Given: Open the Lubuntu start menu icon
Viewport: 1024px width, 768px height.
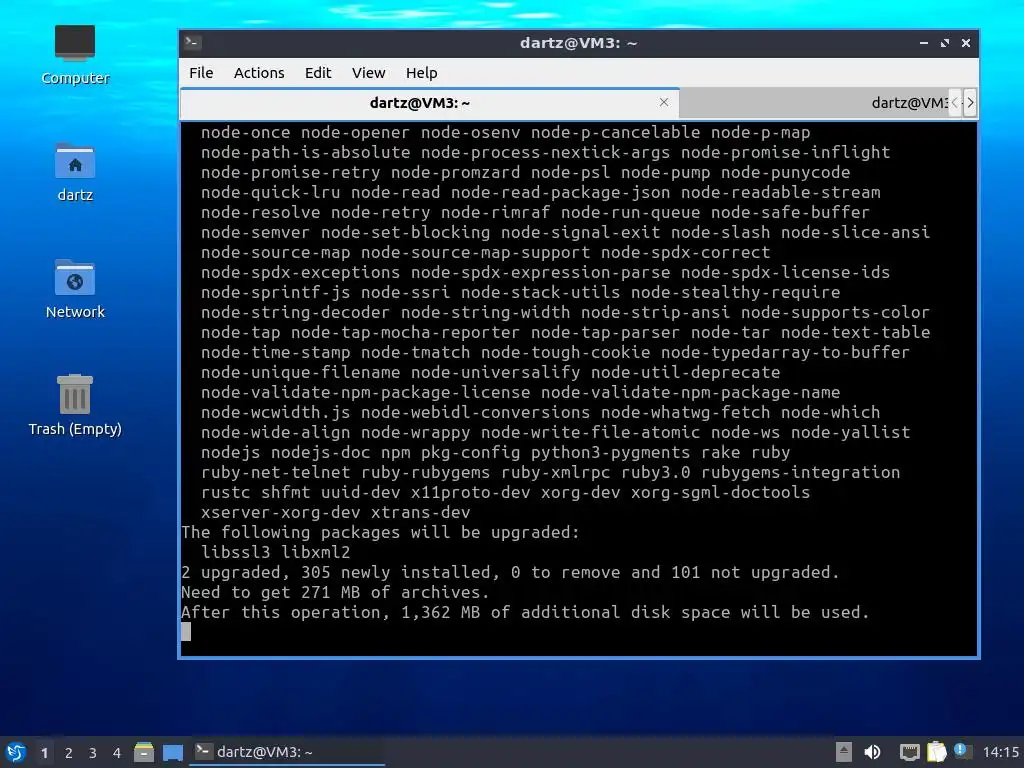Looking at the screenshot, I should pyautogui.click(x=16, y=752).
